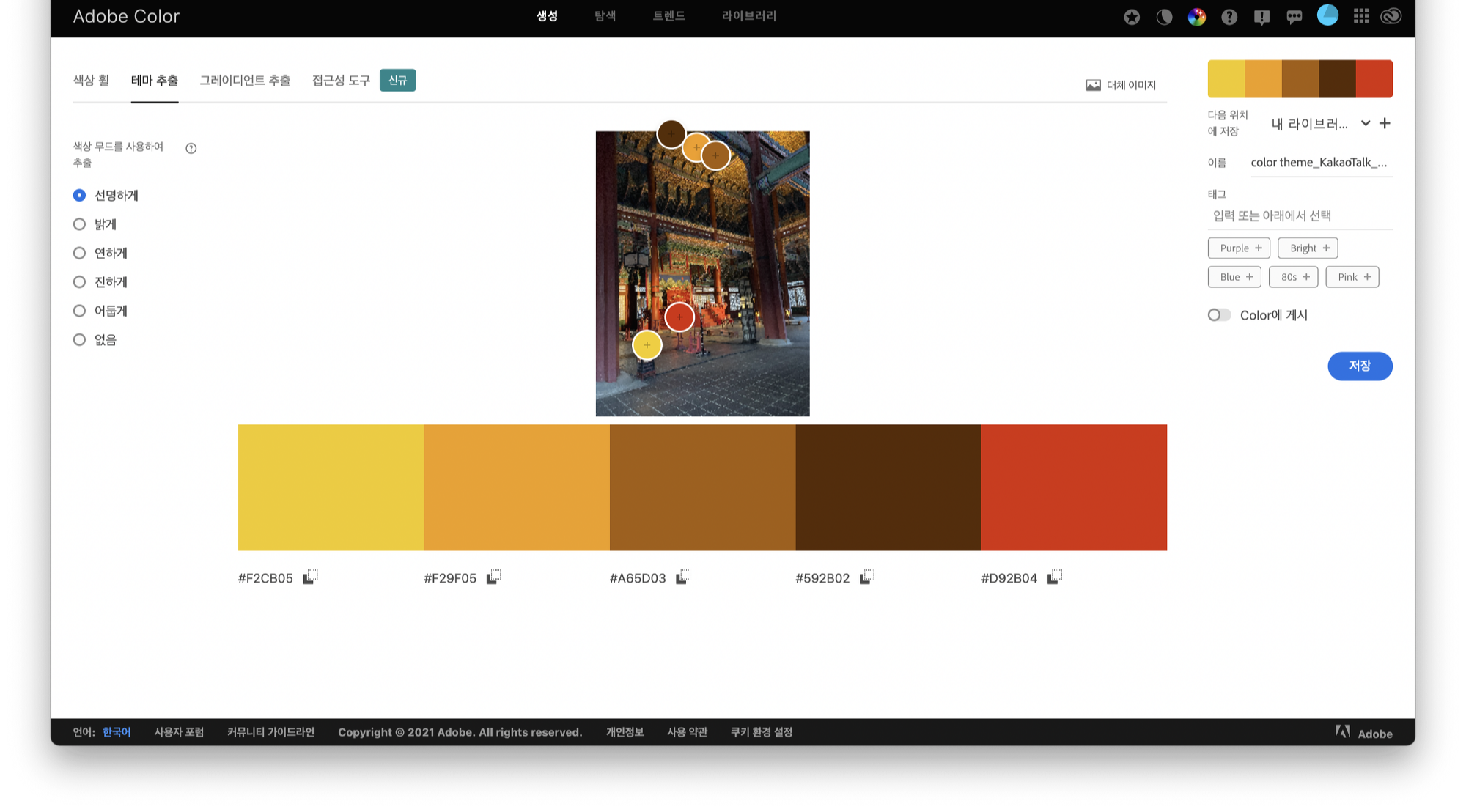Select the 연하게 color mood
The image size is (1466, 812).
(x=79, y=253)
